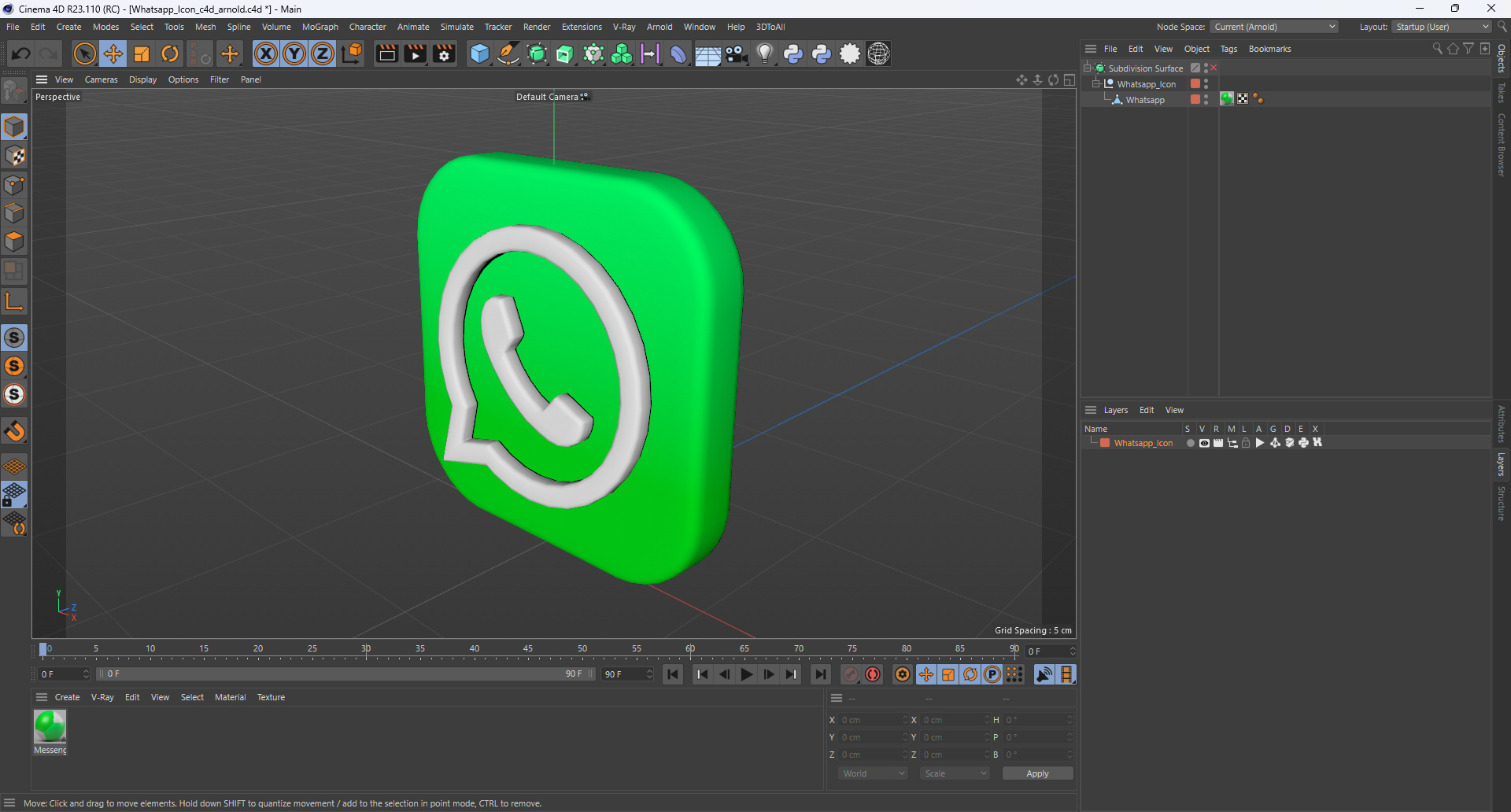
Task: Go to end of animation
Action: (x=820, y=674)
